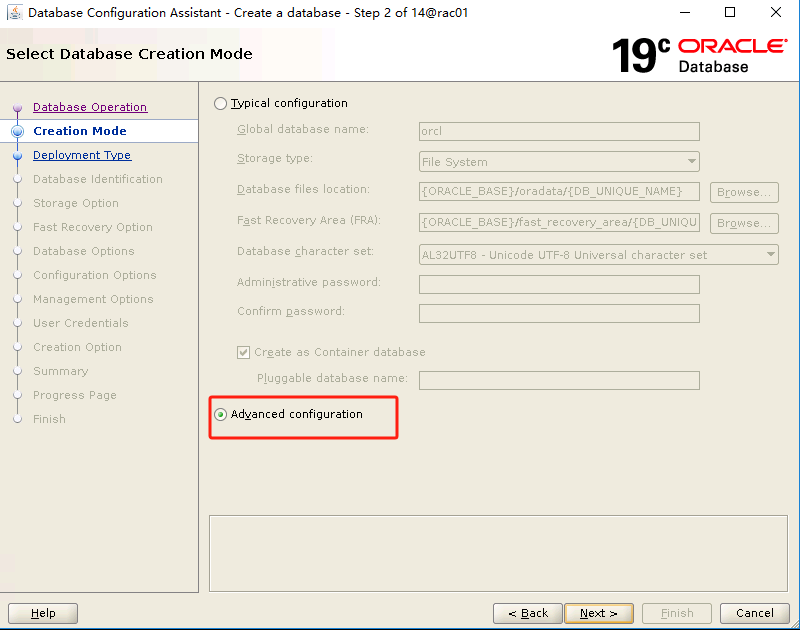Open the Database Operation step link

coord(90,107)
